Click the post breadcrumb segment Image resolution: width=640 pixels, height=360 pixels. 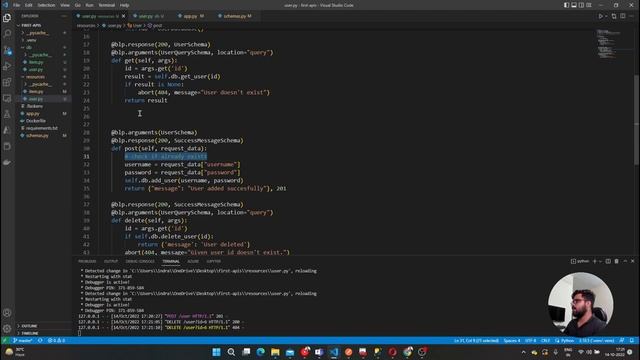point(155,25)
